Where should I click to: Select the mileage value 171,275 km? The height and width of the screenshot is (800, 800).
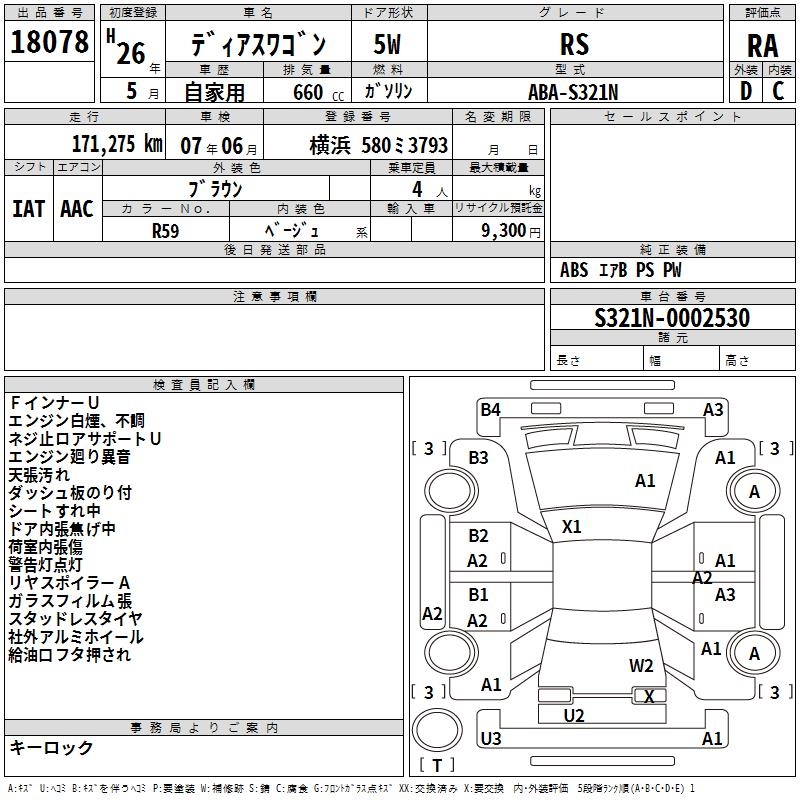[117, 144]
